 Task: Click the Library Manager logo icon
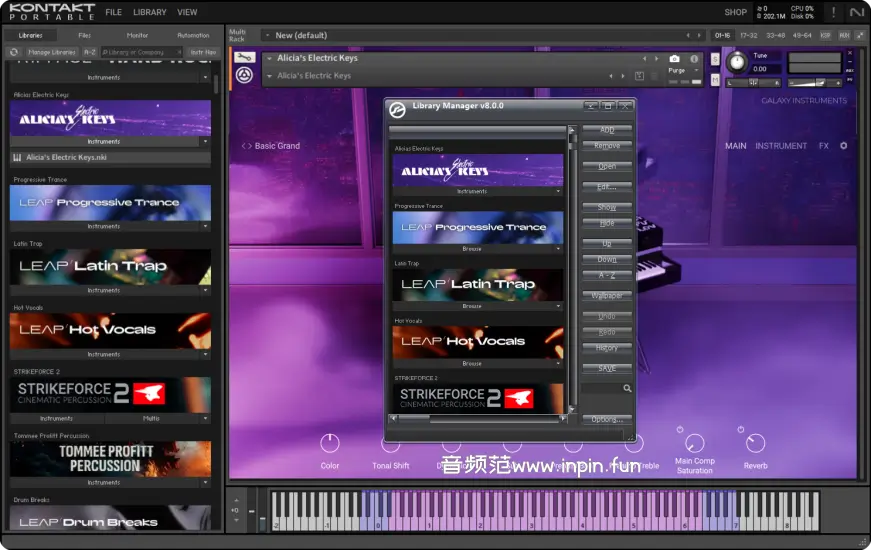397,110
